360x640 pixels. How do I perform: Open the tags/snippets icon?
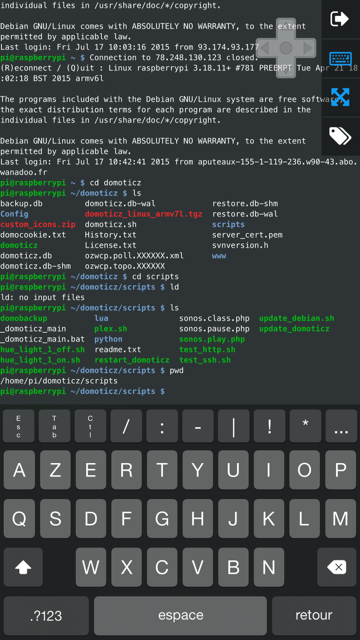coord(340,136)
